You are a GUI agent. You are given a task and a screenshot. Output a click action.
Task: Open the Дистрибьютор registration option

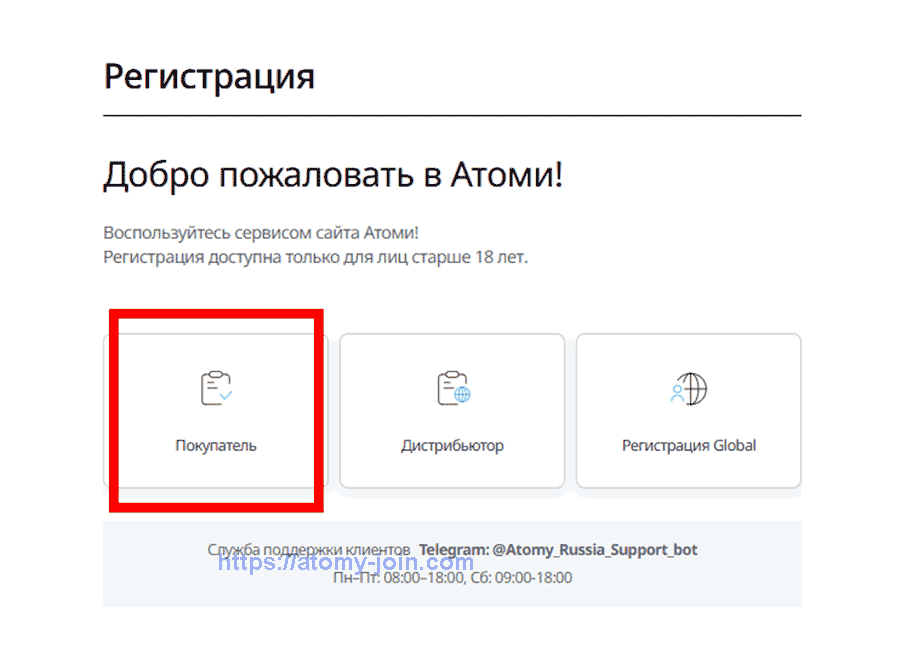coord(452,410)
